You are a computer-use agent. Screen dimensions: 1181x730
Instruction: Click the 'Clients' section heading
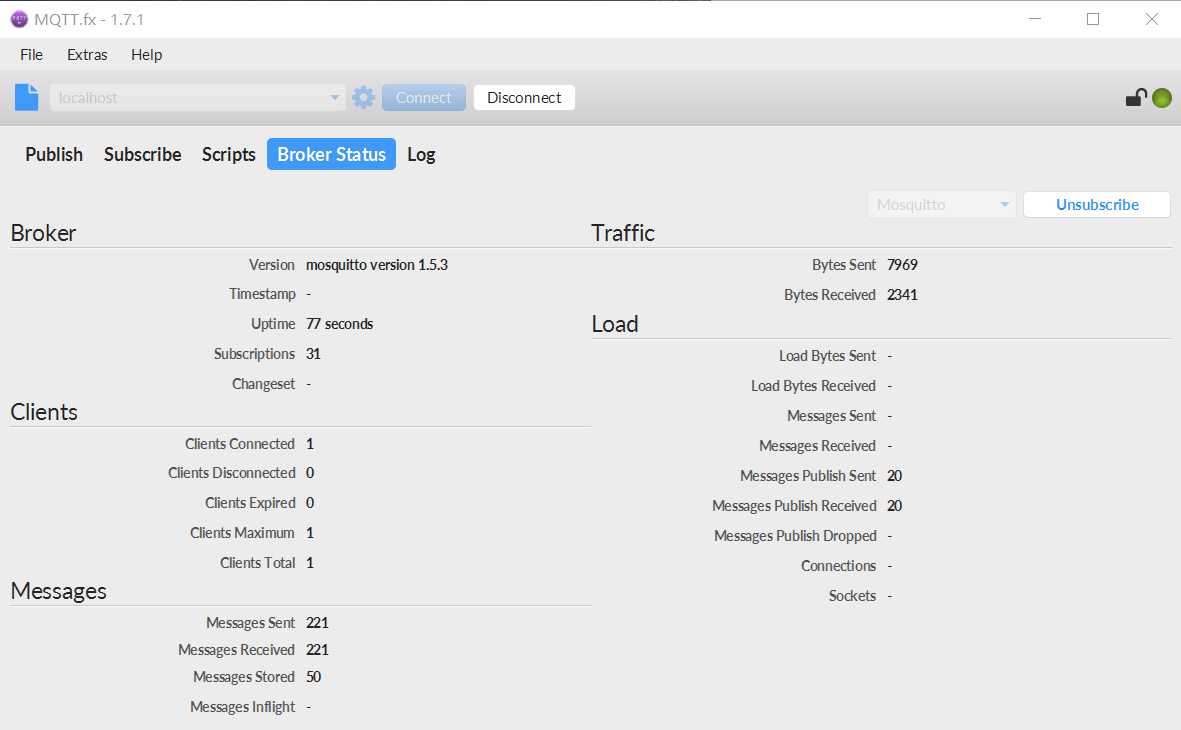[x=44, y=413]
